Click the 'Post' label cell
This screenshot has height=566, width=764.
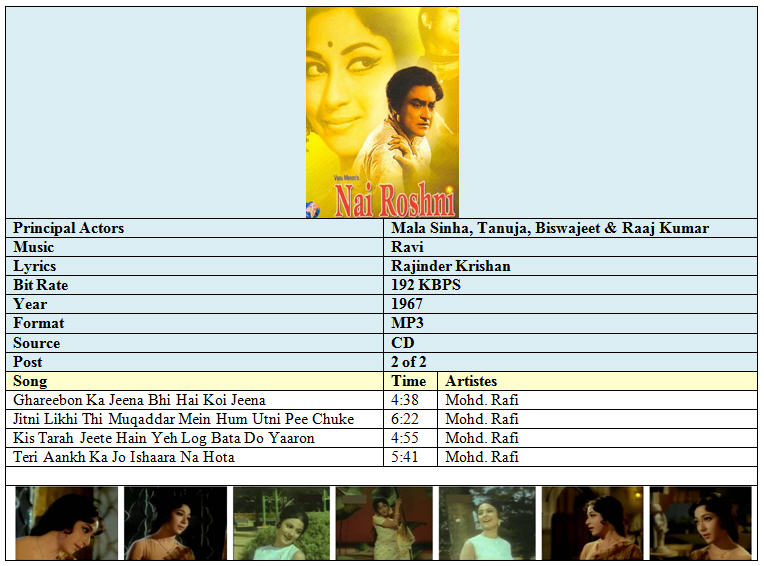195,362
